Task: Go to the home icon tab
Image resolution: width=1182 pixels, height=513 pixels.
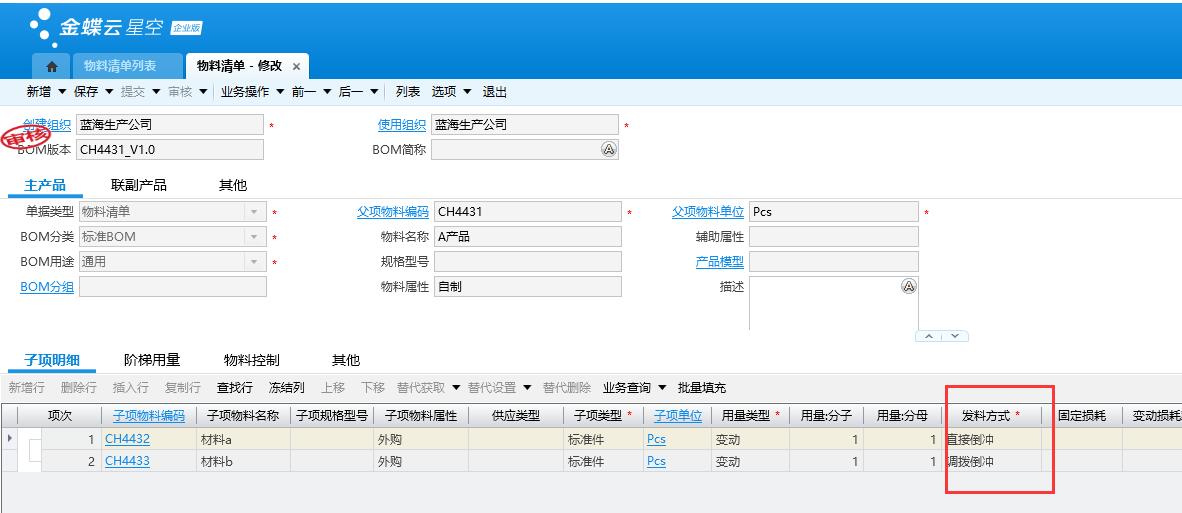Action: pos(51,66)
